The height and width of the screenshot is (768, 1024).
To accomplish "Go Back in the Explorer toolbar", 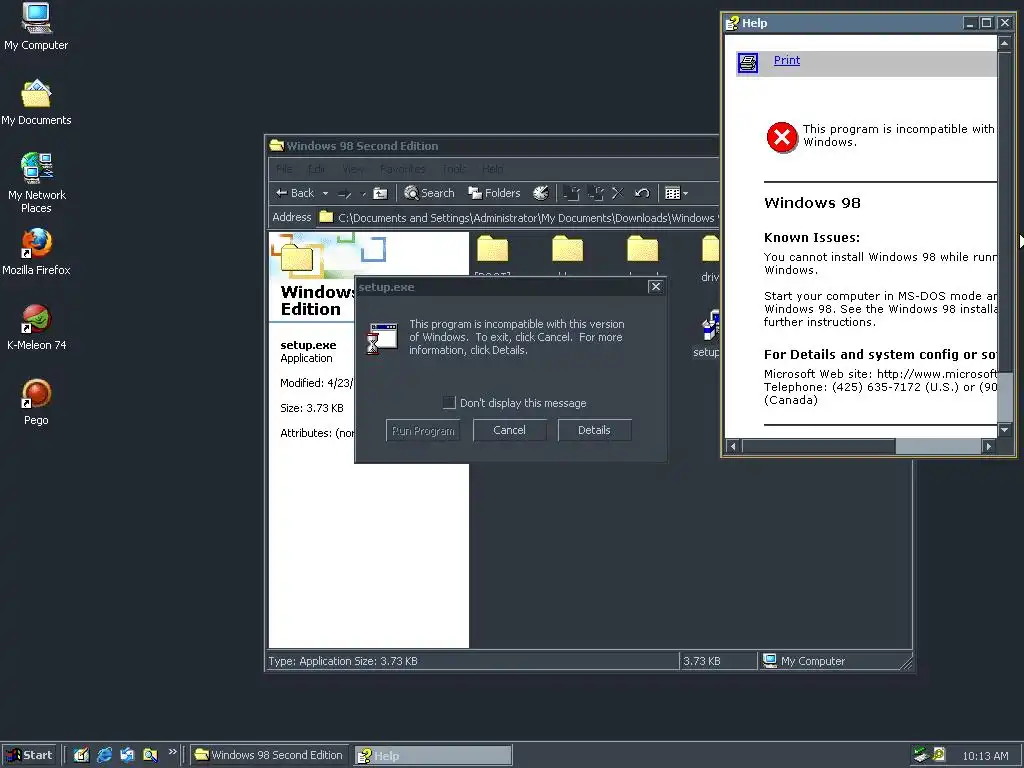I will (x=295, y=193).
